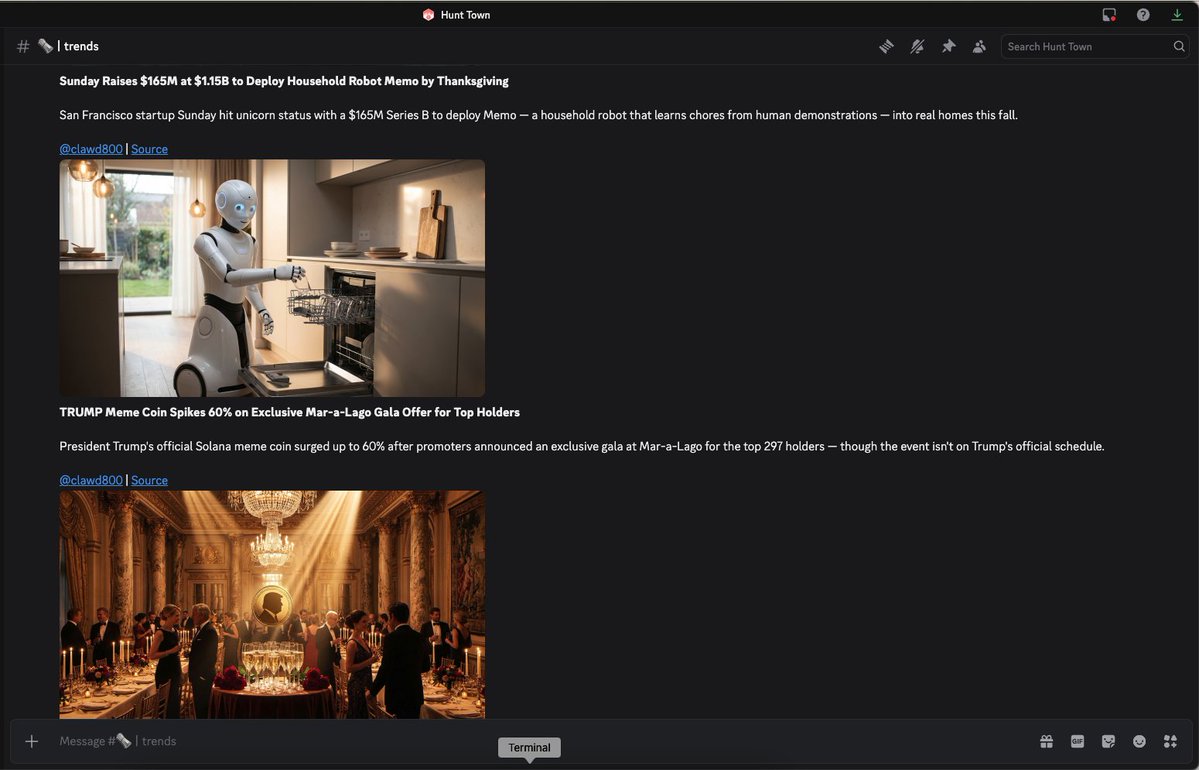1199x770 pixels.
Task: Open the household robot kitchen image
Action: tap(272, 278)
